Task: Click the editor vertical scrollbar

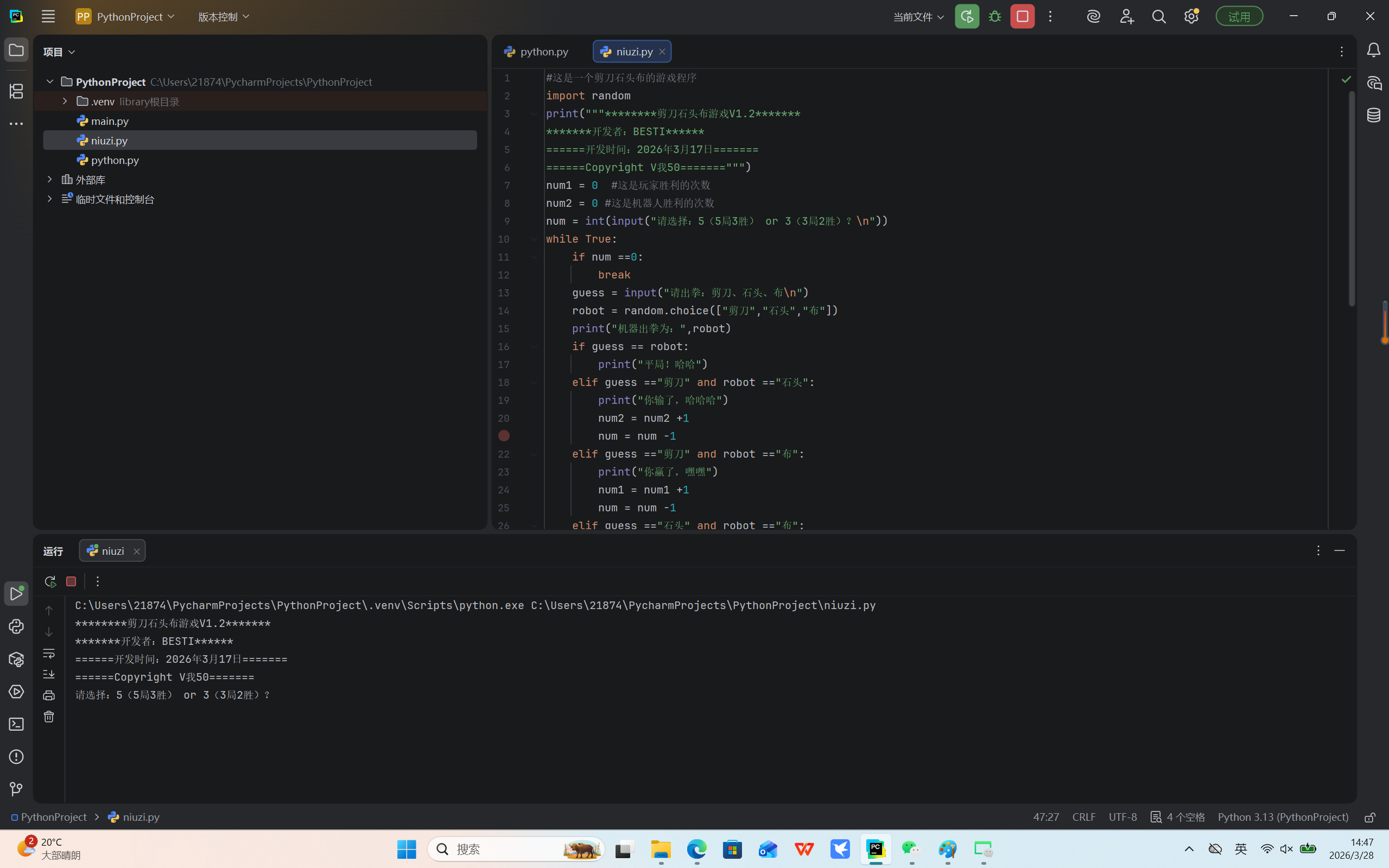Action: click(x=1352, y=198)
